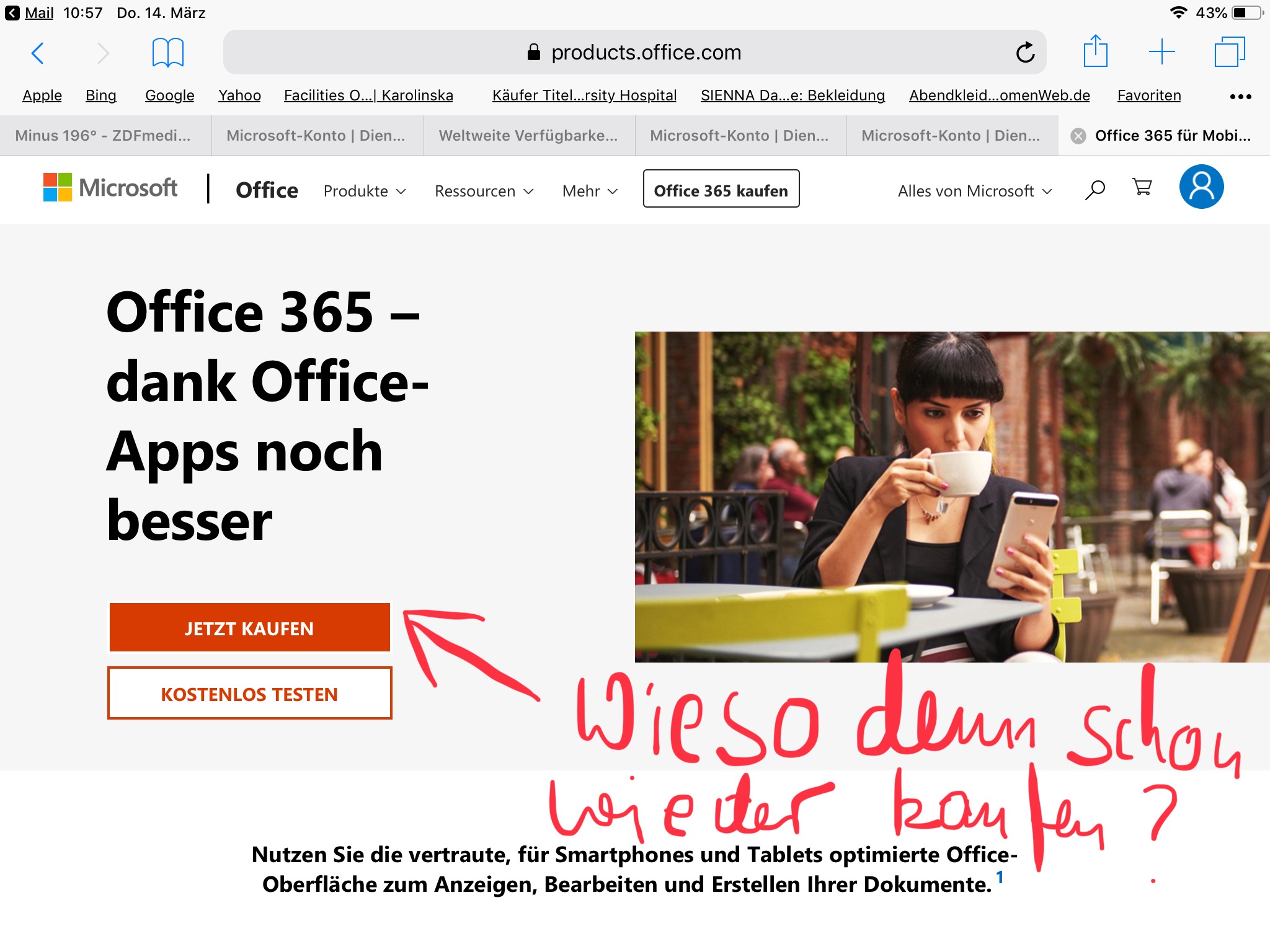Open the Apple favorite link
The width and height of the screenshot is (1270, 952).
[x=42, y=95]
